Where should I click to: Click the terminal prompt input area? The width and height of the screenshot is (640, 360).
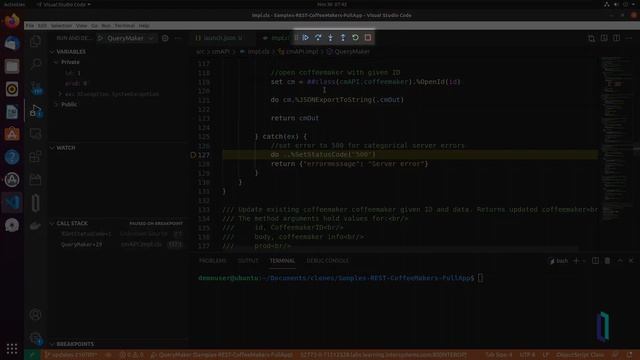pyautogui.click(x=480, y=278)
